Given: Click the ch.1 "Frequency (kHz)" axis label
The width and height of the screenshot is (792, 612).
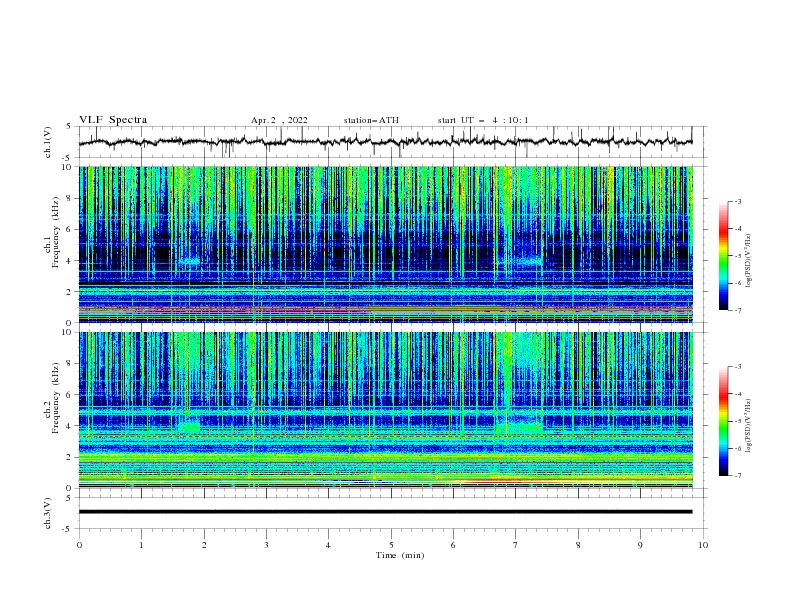Looking at the screenshot, I should [55, 232].
